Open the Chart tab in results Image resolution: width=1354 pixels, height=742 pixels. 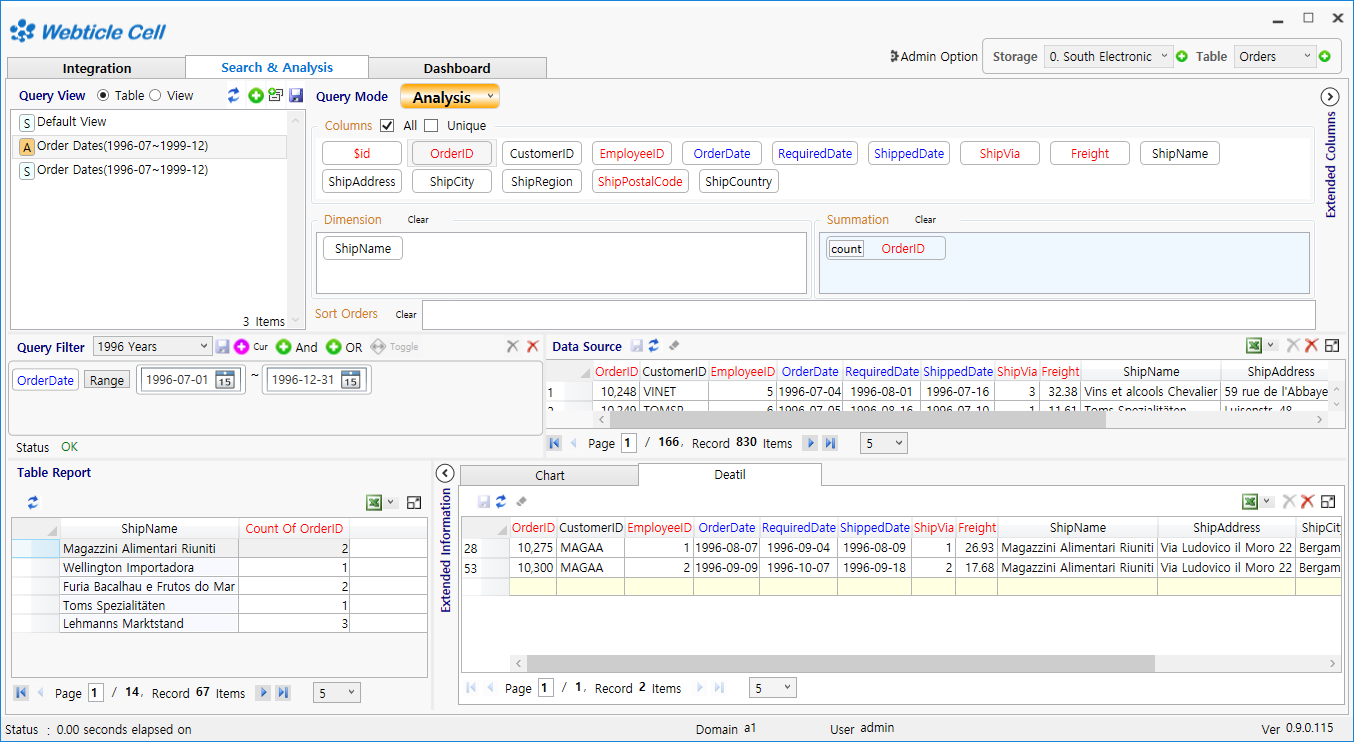click(549, 474)
